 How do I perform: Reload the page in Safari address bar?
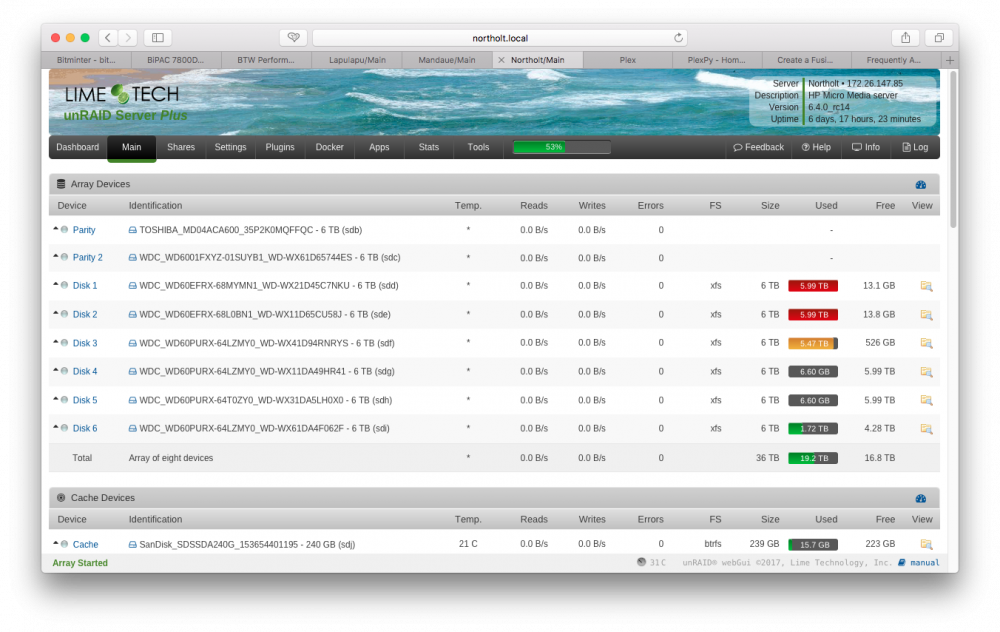pos(678,38)
